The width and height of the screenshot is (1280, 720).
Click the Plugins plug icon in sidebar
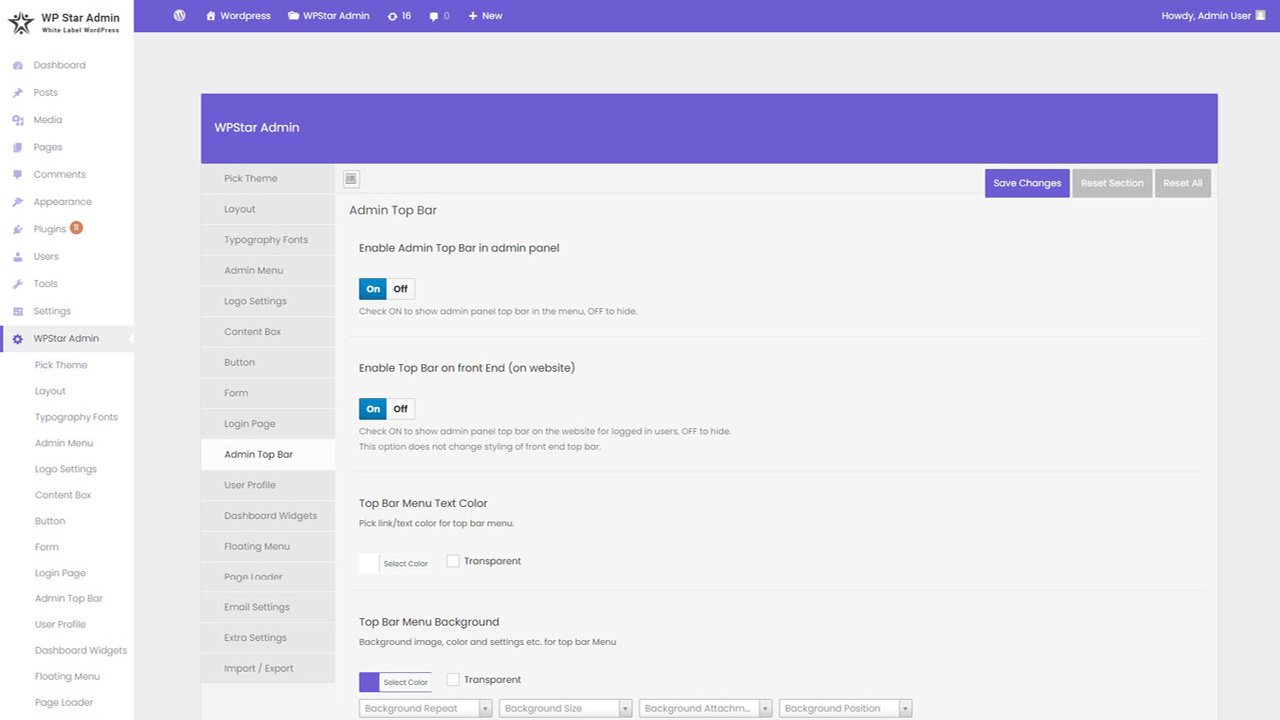point(18,229)
